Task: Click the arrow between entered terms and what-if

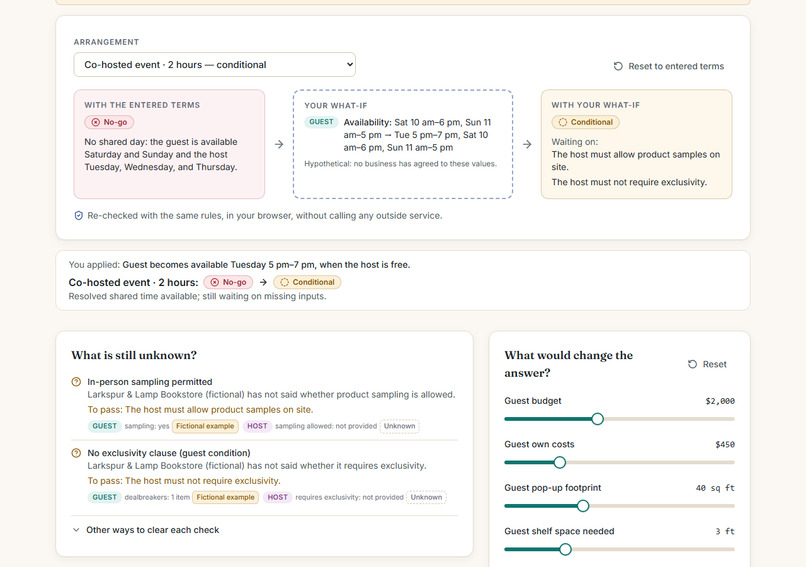Action: click(x=279, y=144)
